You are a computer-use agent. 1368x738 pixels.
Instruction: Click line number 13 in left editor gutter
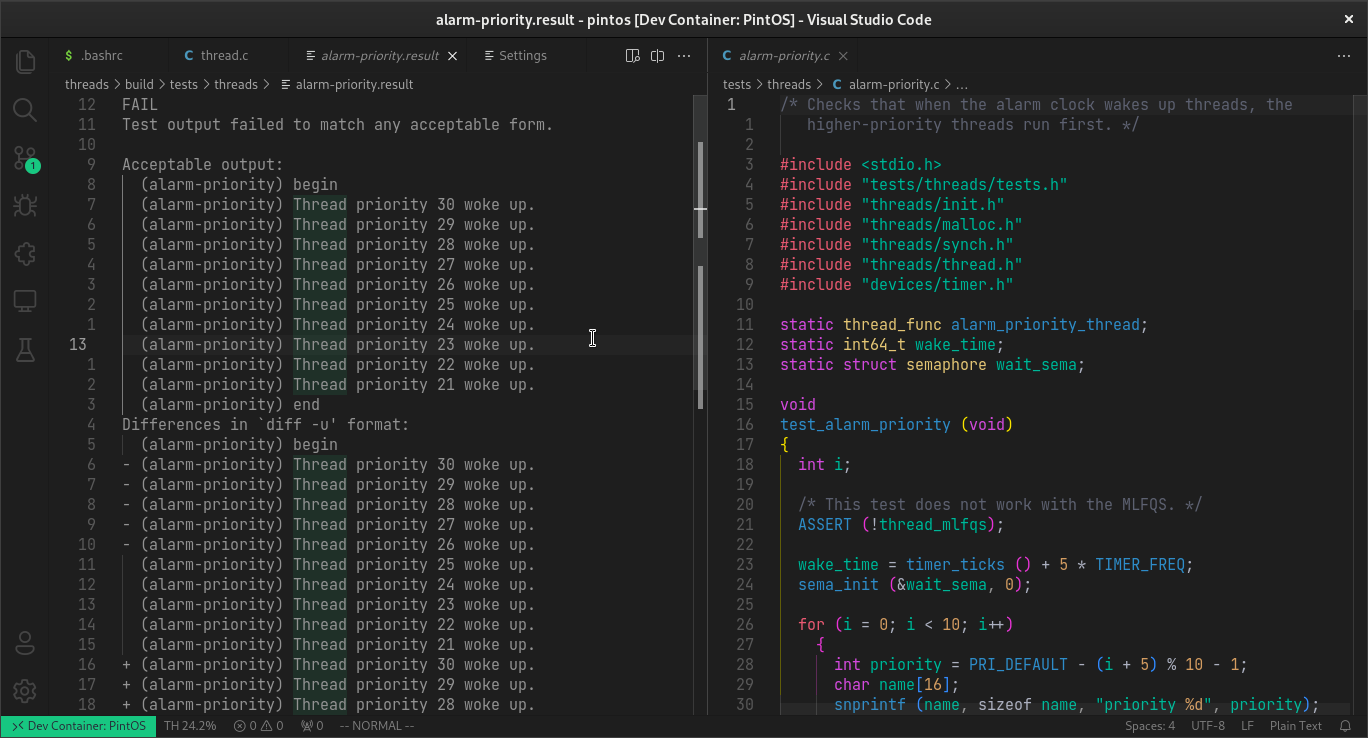(x=78, y=345)
